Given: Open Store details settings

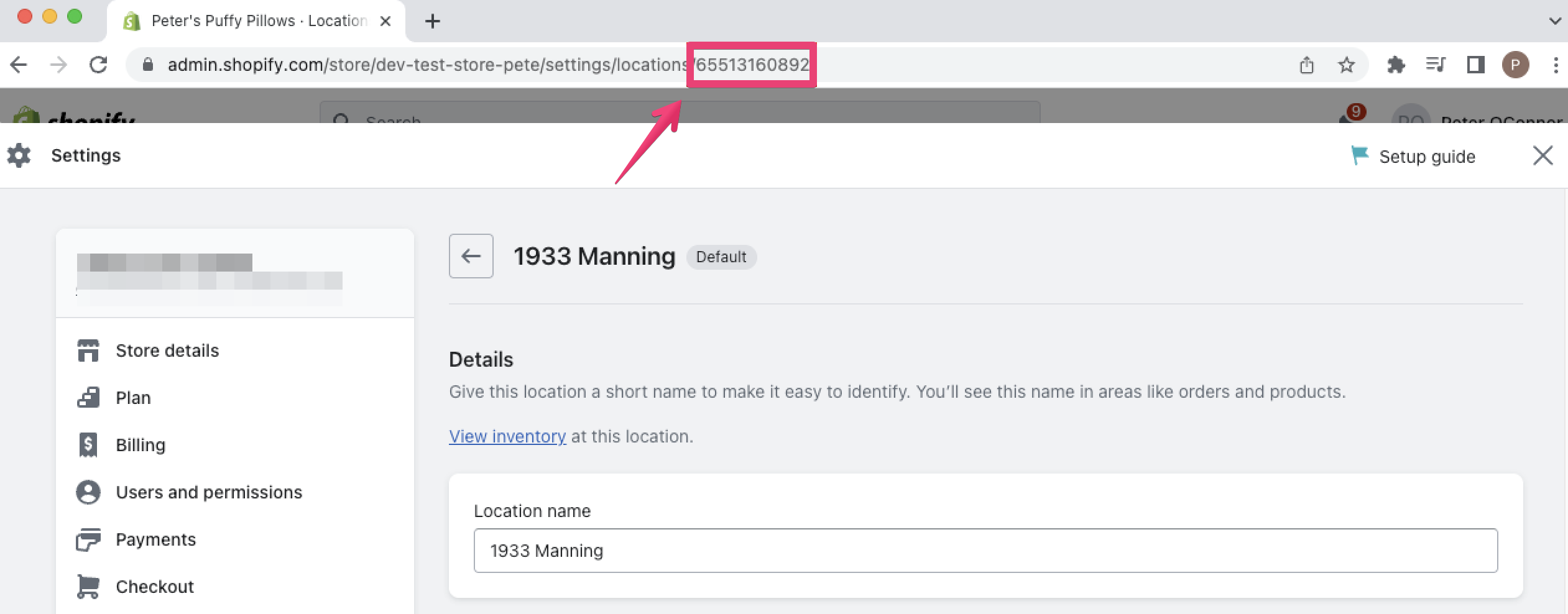Looking at the screenshot, I should (167, 351).
